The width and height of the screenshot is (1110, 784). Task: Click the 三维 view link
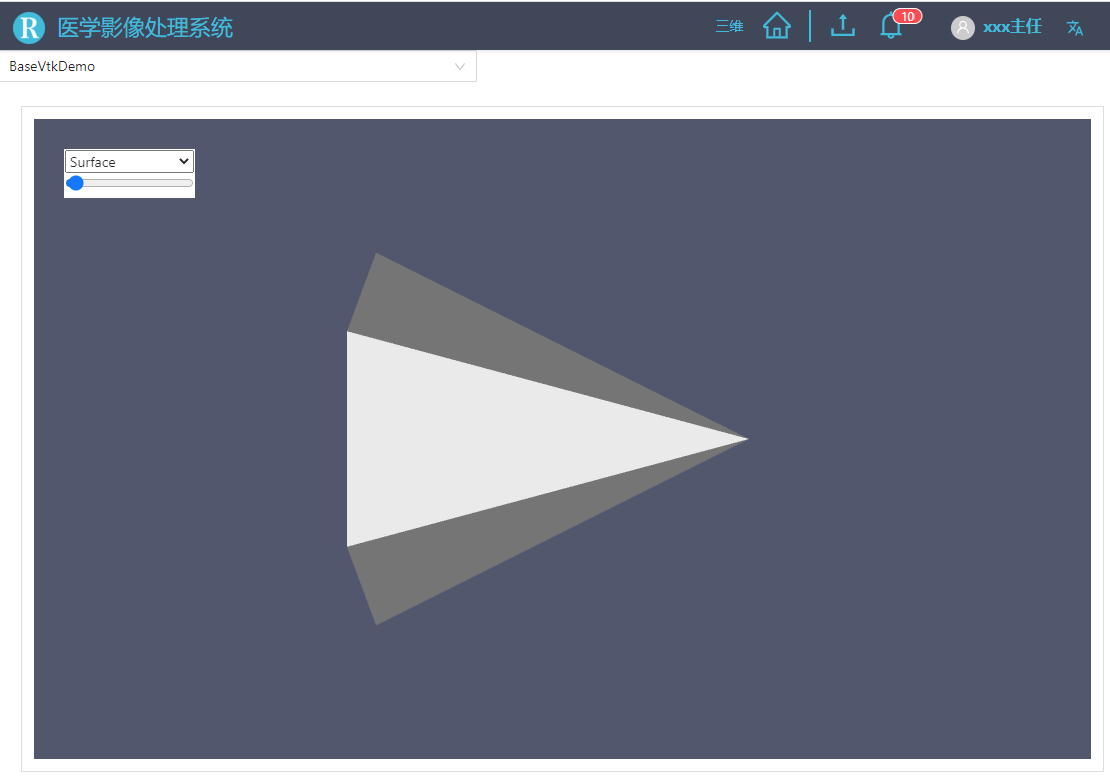point(729,26)
